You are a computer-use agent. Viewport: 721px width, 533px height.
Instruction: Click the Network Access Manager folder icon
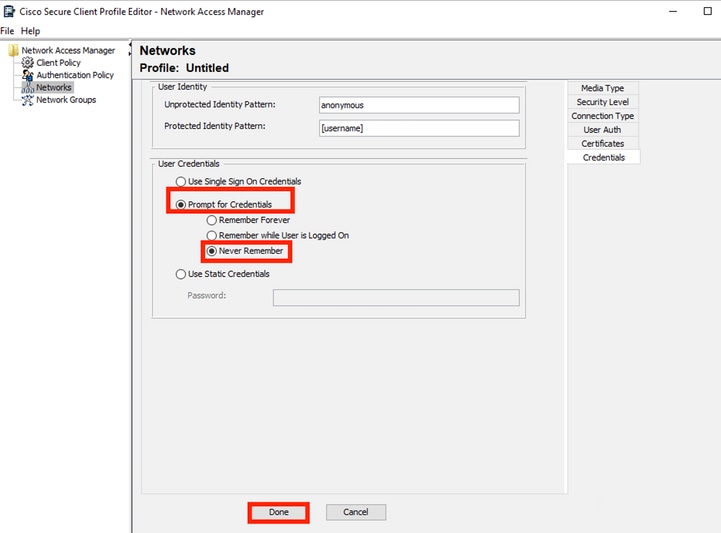pos(13,50)
